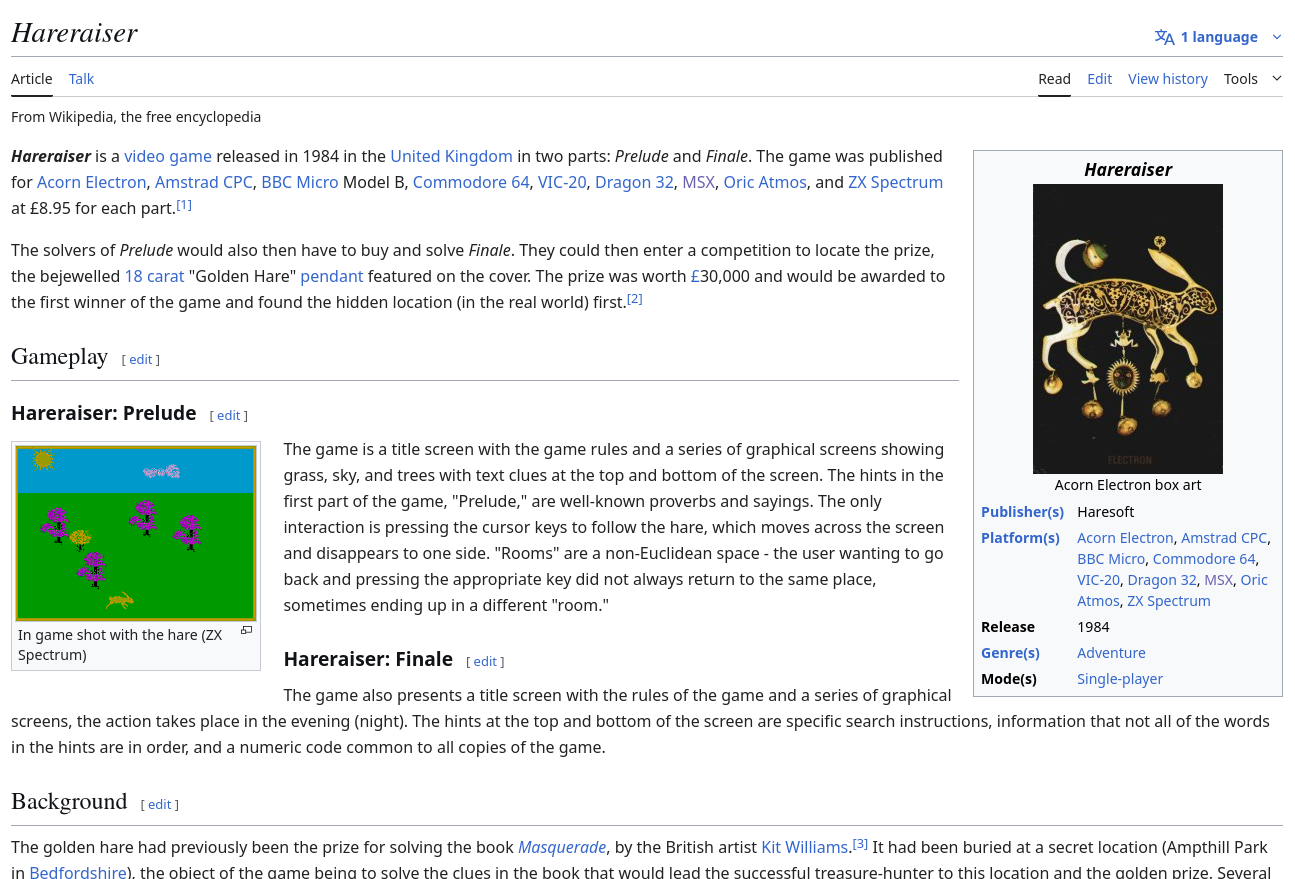The height and width of the screenshot is (879, 1295).
Task: Click 'Dragon 32' in the intro paragraph
Action: point(635,182)
